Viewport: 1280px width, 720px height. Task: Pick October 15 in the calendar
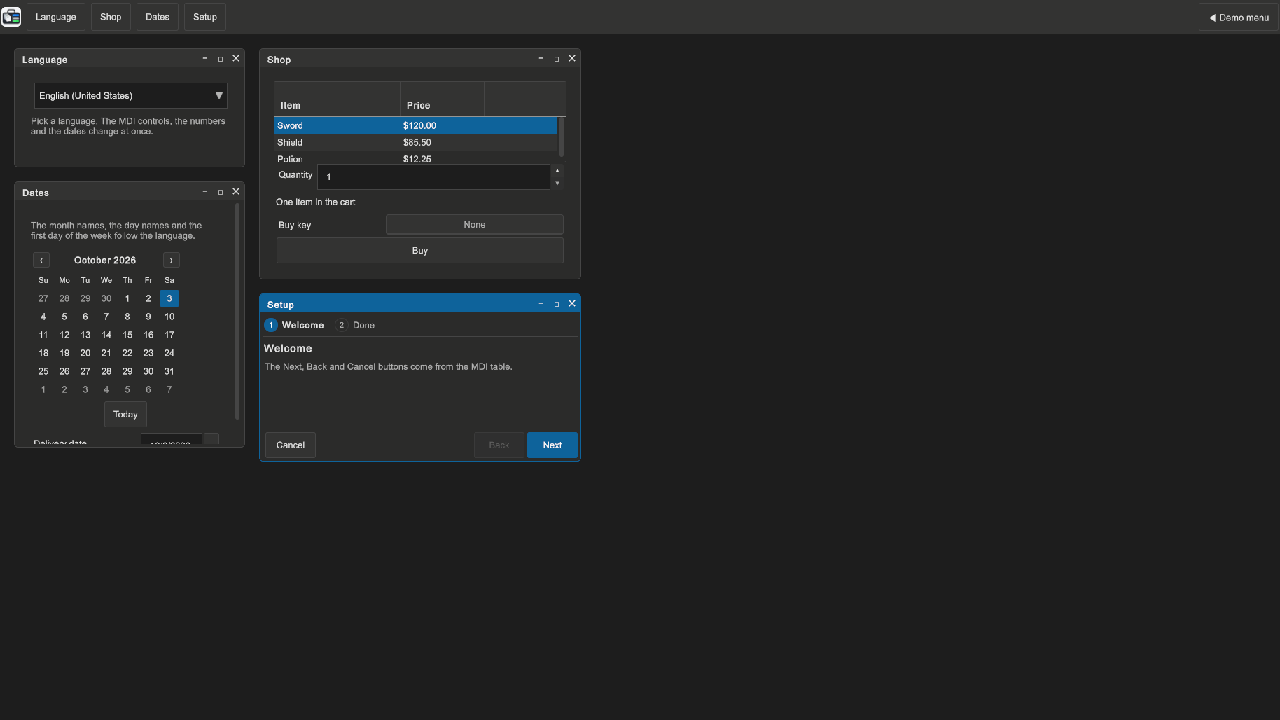coord(127,335)
